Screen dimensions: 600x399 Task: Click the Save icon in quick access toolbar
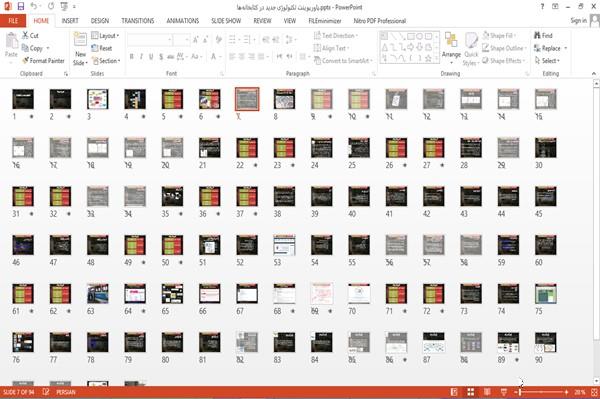pyautogui.click(x=21, y=7)
